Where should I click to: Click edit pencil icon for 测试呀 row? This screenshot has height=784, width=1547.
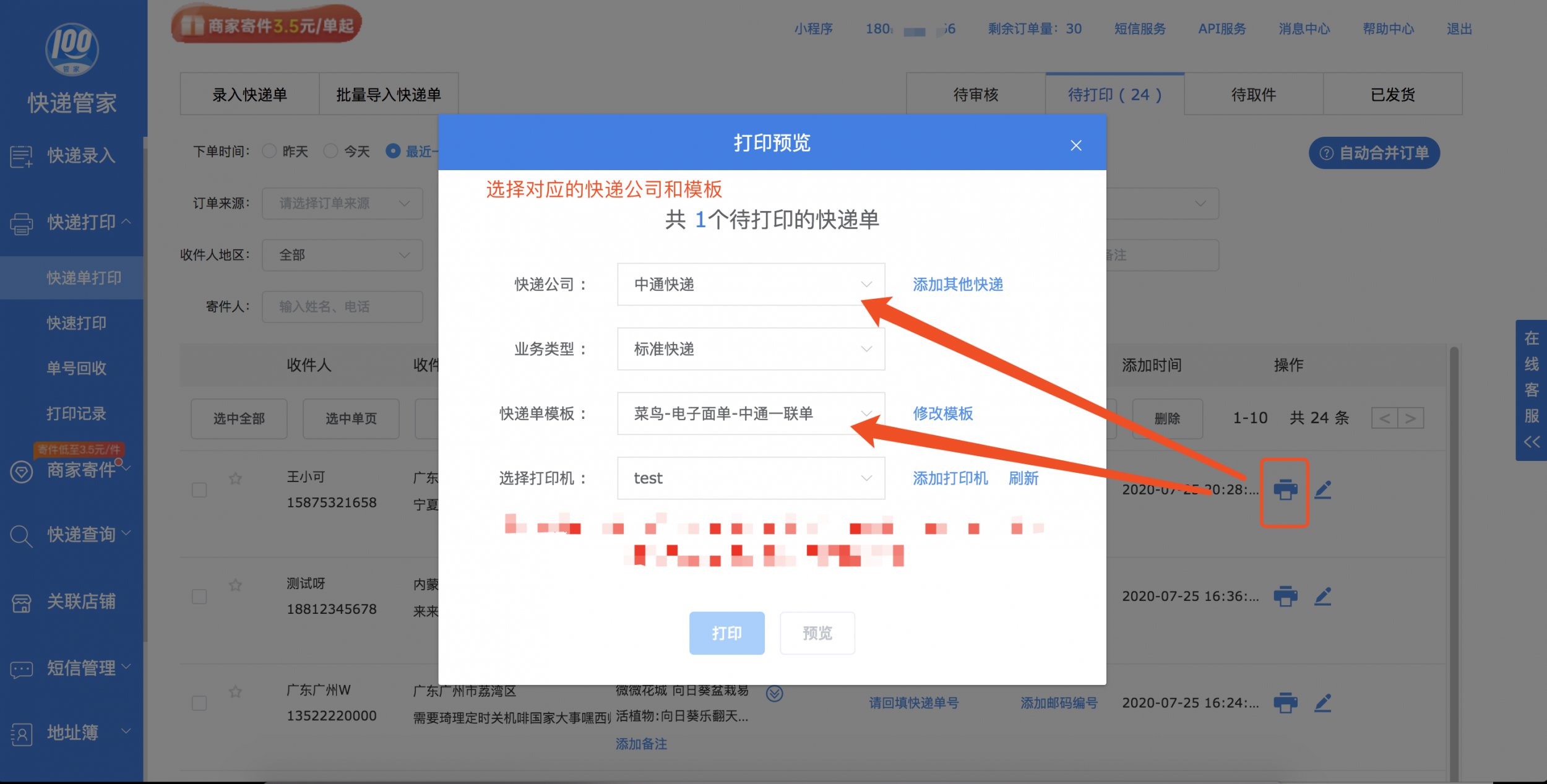click(x=1323, y=596)
